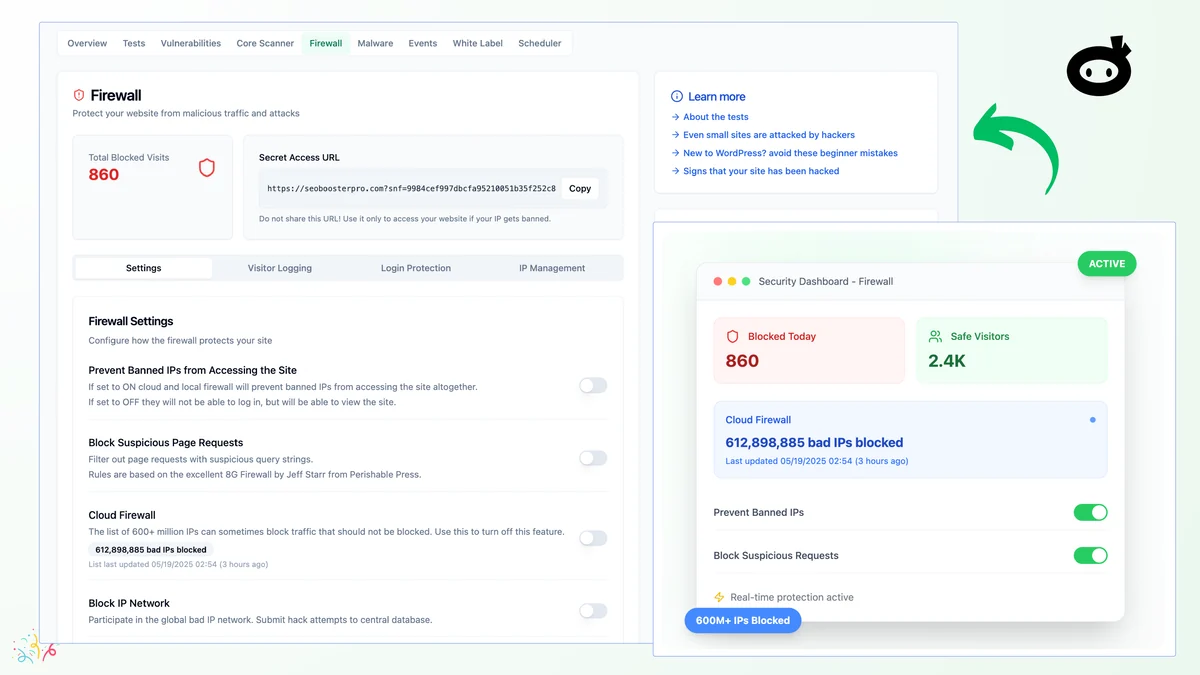This screenshot has width=1200, height=675.
Task: Click the 600M+ IPs Blocked badge
Action: [743, 620]
